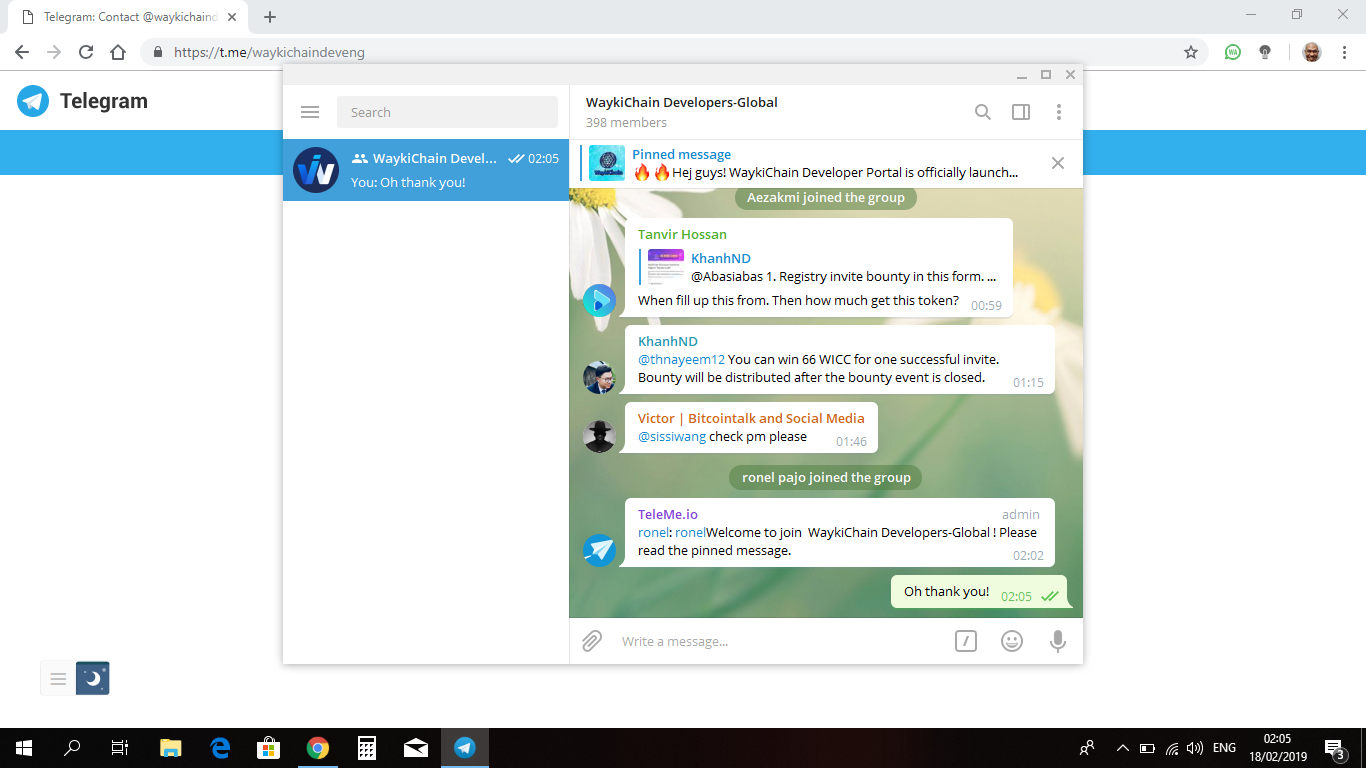Attach a file with the paperclip icon

point(592,641)
